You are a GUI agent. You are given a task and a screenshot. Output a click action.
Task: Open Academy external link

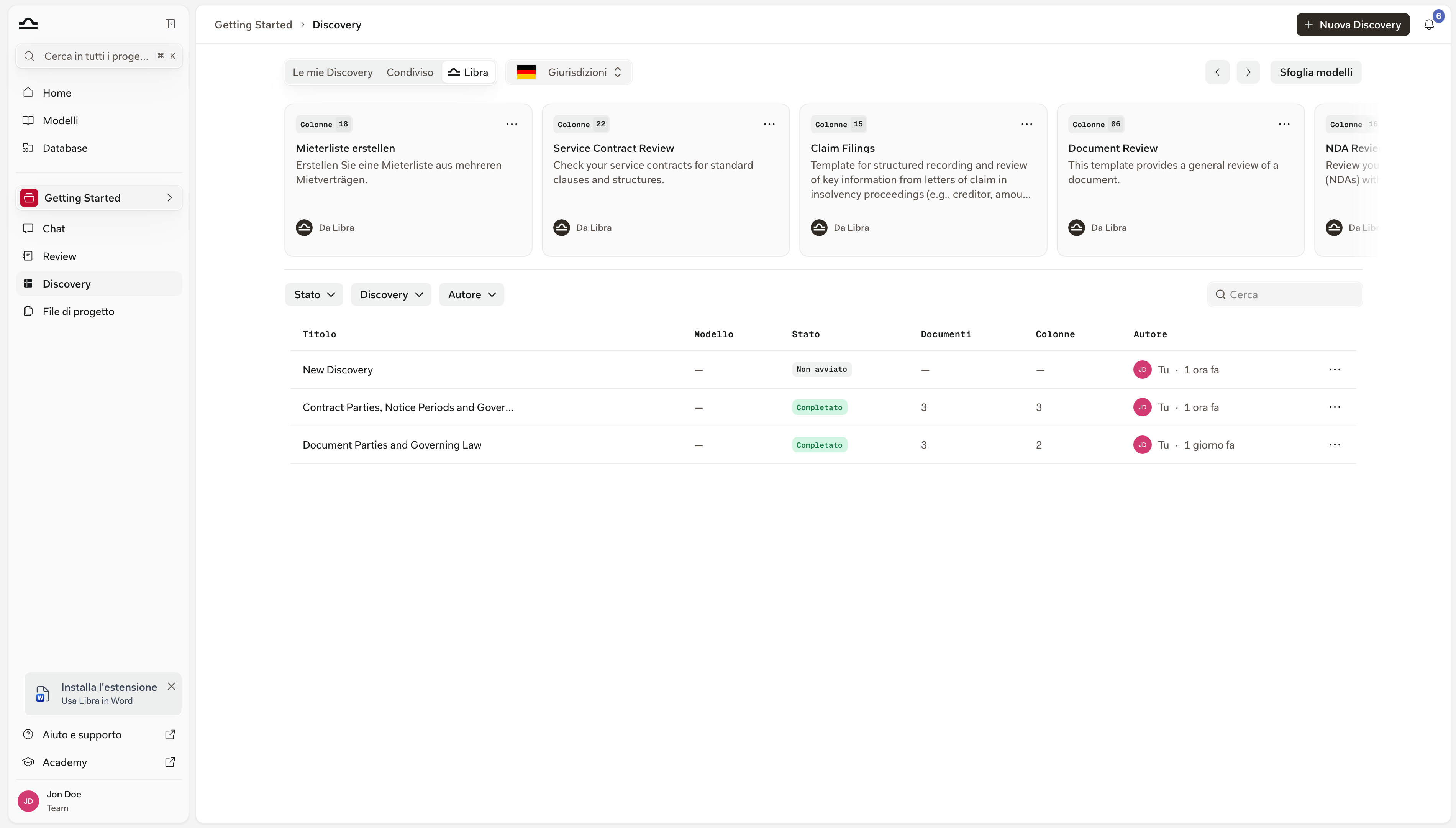coord(99,762)
